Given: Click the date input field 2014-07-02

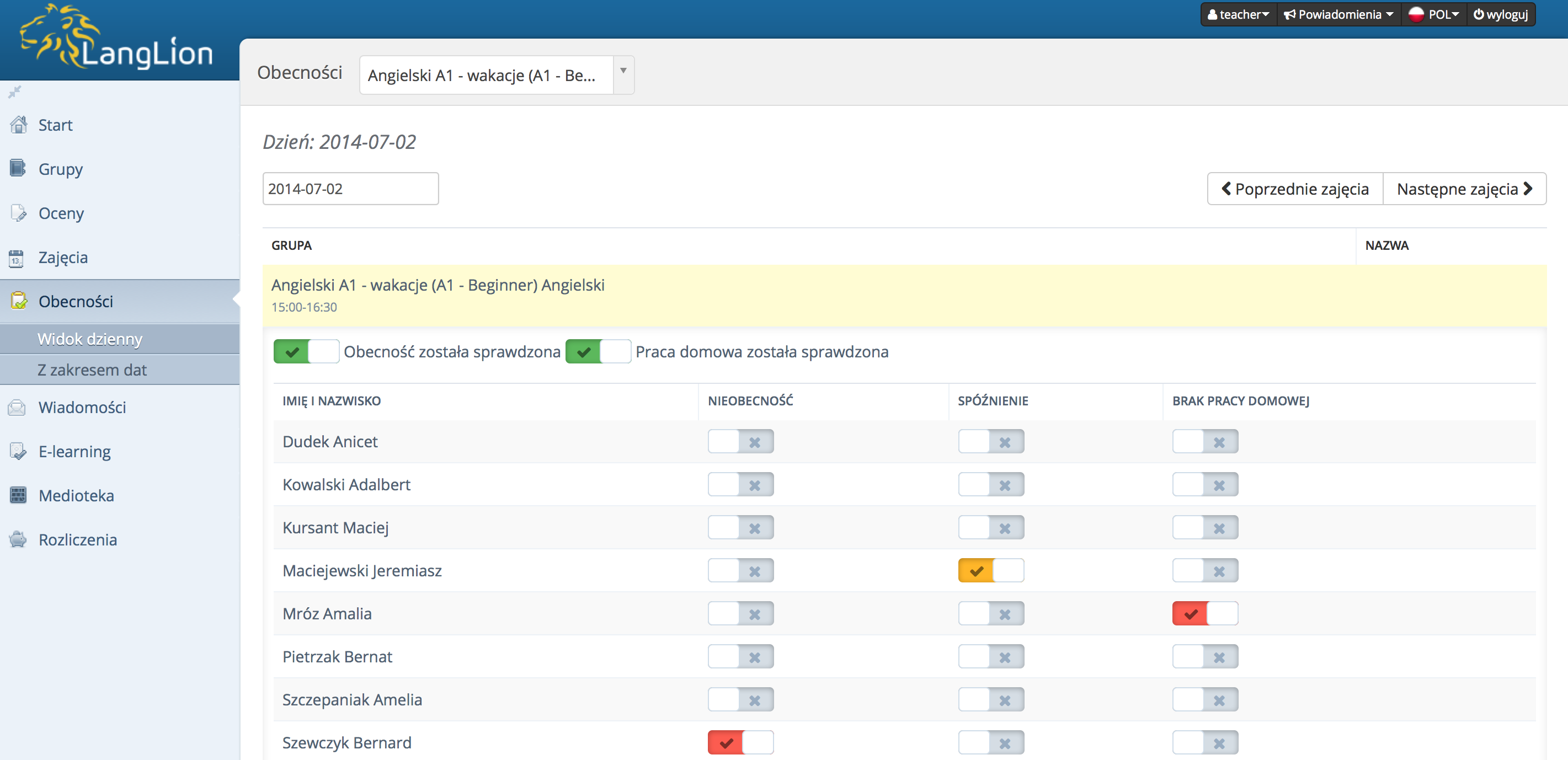Looking at the screenshot, I should point(350,189).
